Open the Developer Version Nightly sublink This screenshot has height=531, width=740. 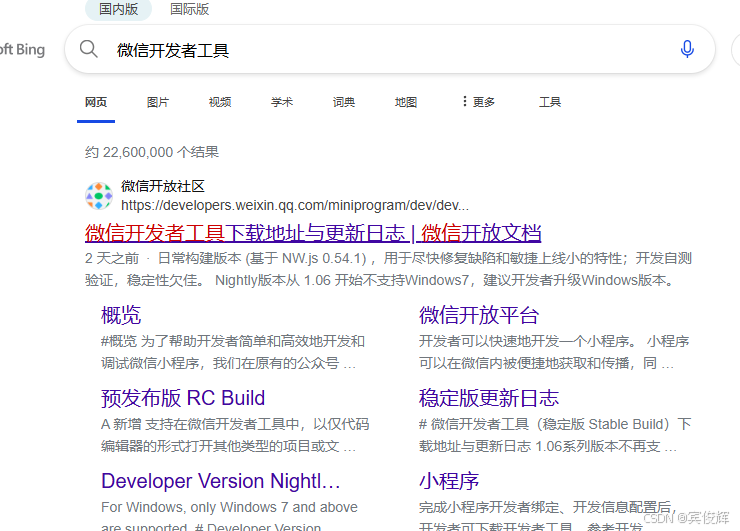(x=220, y=481)
